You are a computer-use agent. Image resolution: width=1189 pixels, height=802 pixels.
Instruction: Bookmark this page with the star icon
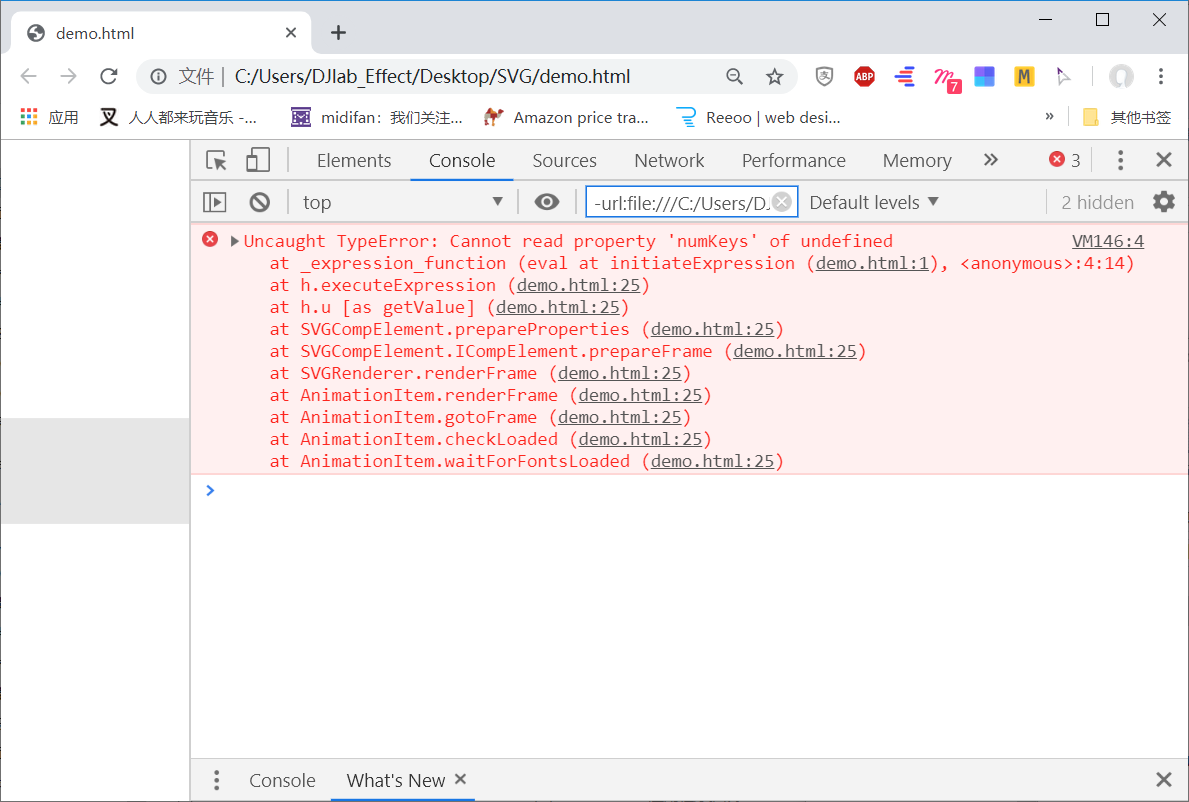[x=774, y=77]
